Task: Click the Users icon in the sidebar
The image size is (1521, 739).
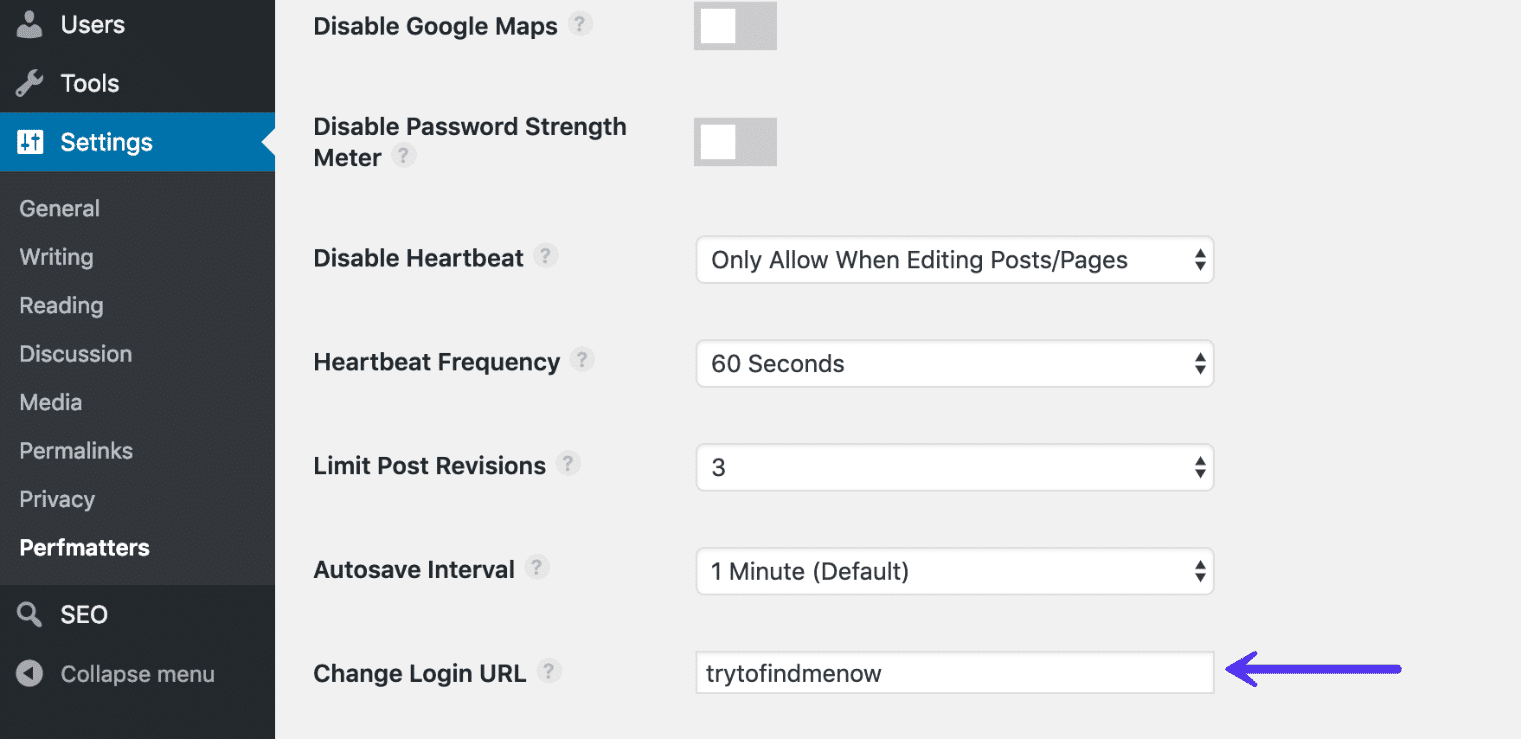Action: 28,25
